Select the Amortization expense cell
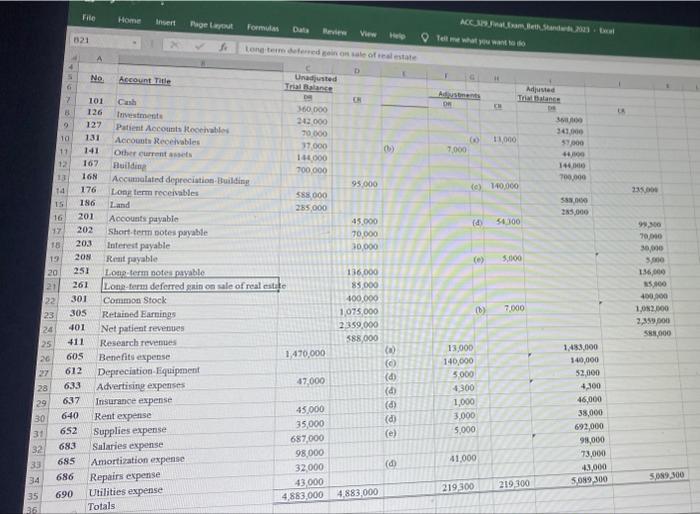 tap(137, 460)
